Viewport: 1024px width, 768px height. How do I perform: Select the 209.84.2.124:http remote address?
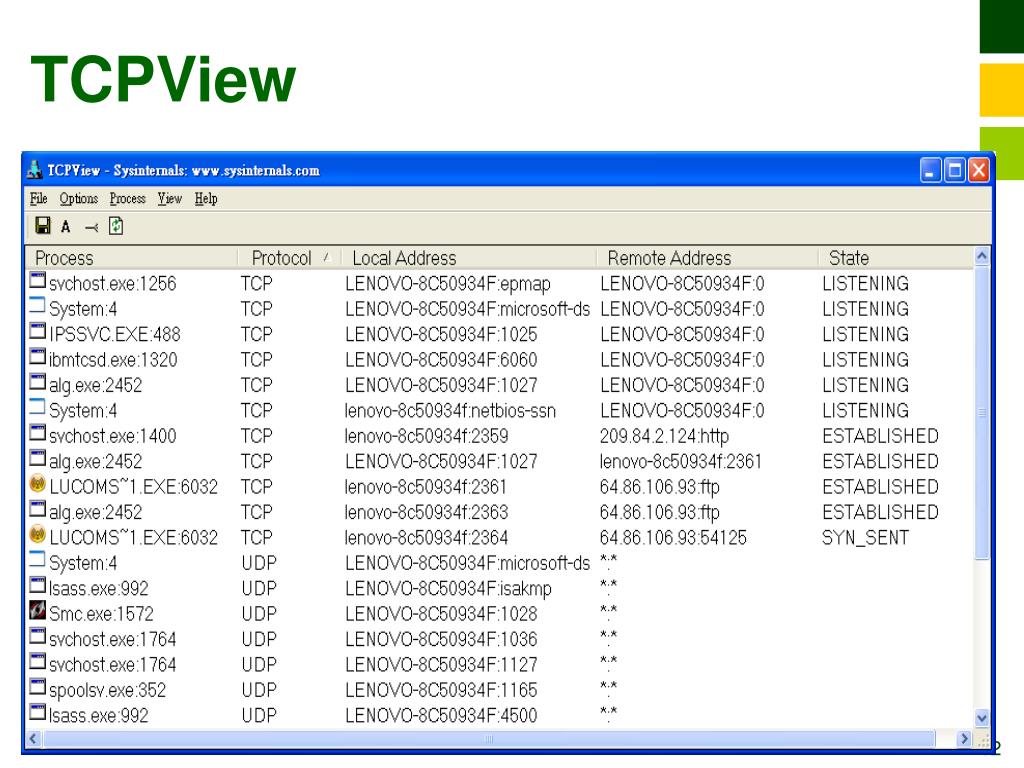[x=664, y=436]
